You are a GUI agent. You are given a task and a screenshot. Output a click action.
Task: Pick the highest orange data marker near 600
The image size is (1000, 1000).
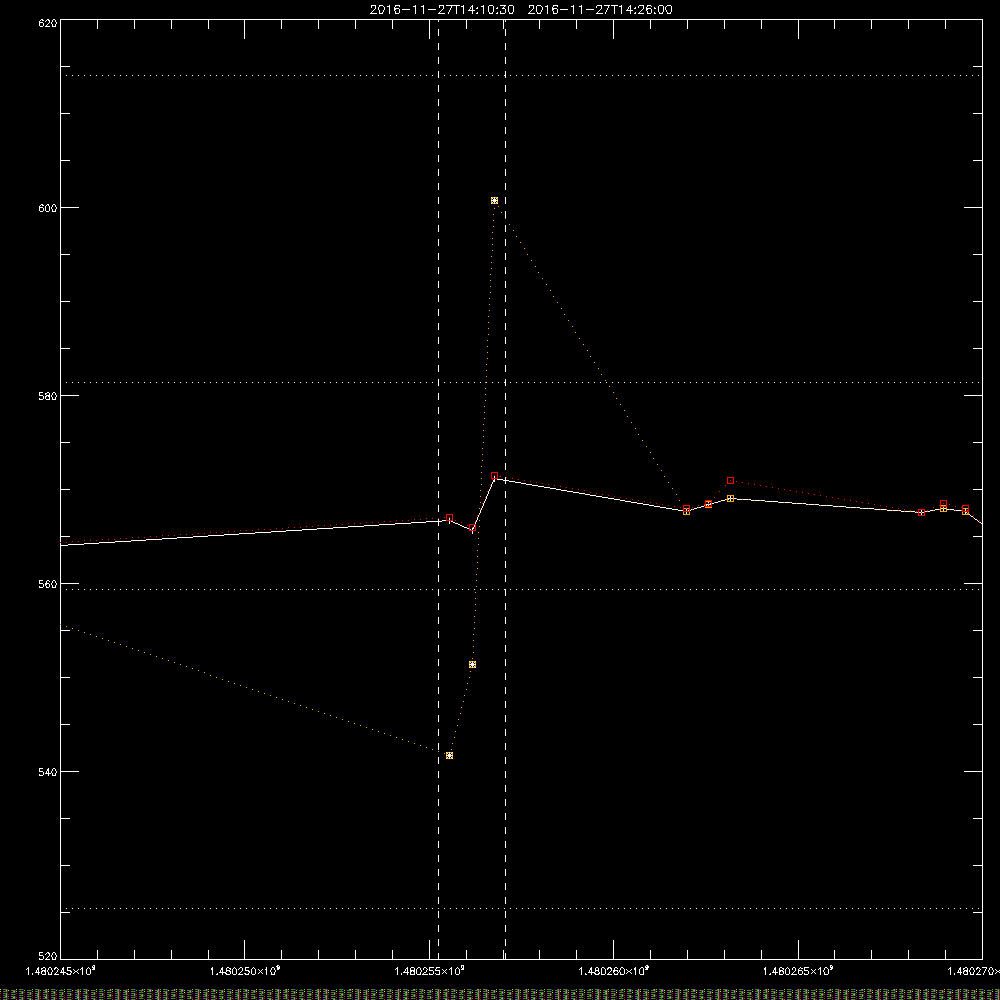494,200
